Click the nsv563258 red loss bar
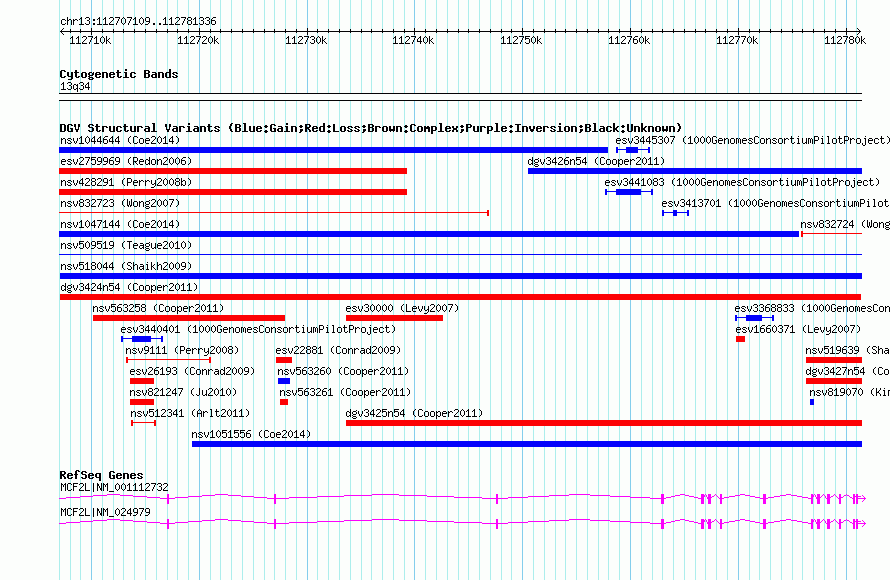Viewport: 890px width, 580px height. tap(189, 318)
